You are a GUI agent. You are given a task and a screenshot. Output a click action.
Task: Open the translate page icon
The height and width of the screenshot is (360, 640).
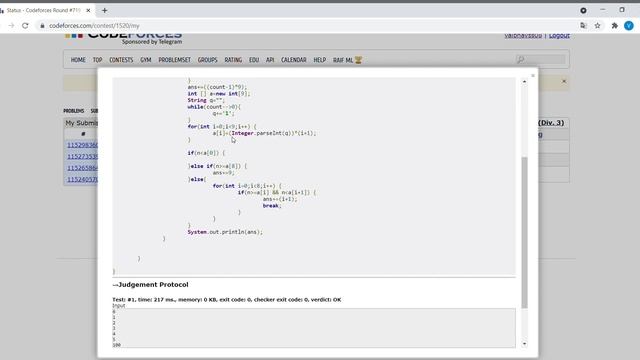pyautogui.click(x=583, y=26)
